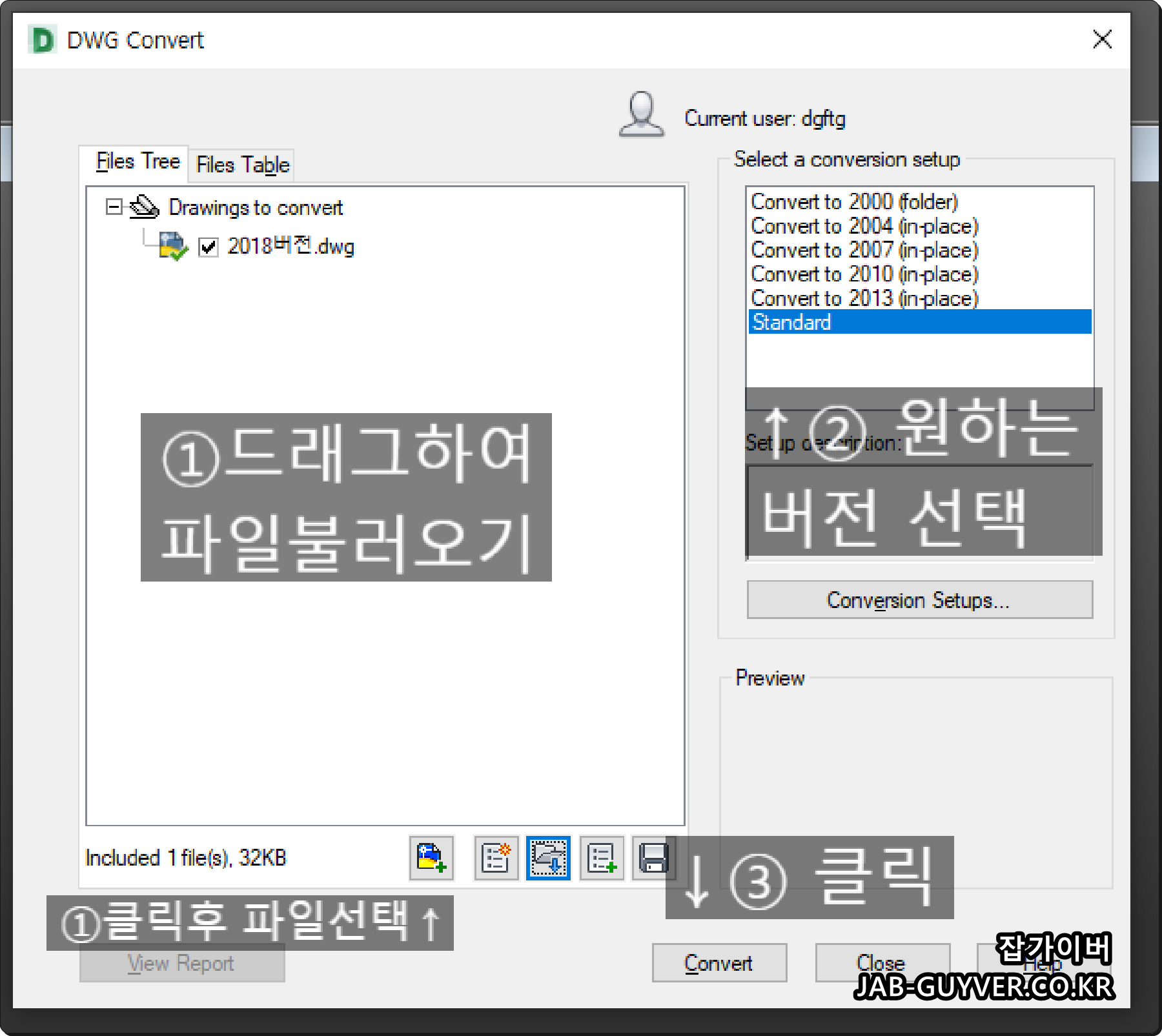Click the Close button
Image resolution: width=1162 pixels, height=1036 pixels.
882,962
